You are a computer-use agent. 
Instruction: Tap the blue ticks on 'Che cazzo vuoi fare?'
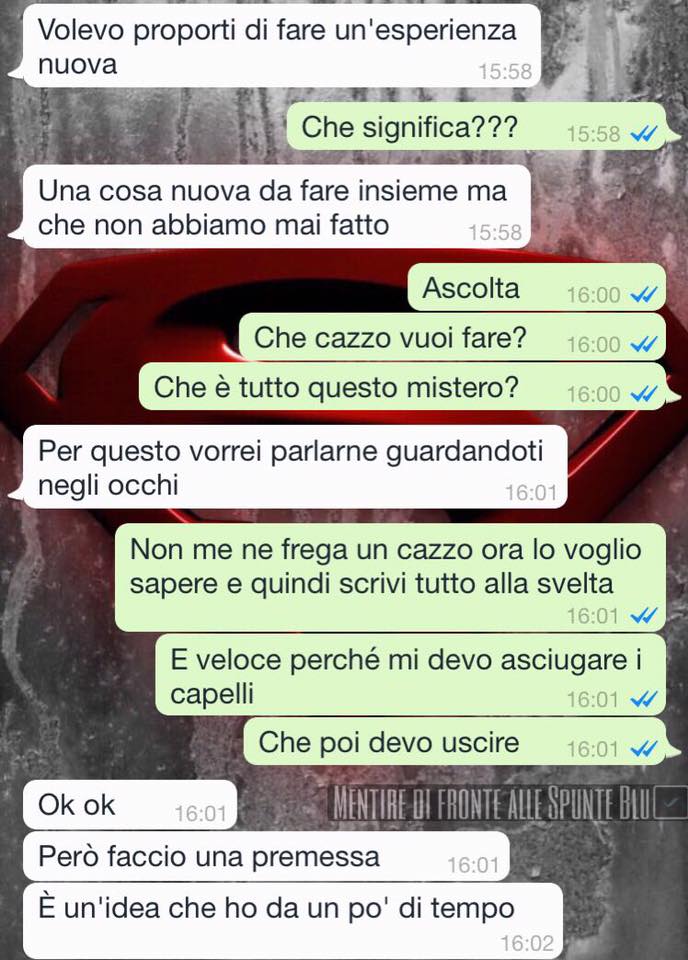(643, 344)
